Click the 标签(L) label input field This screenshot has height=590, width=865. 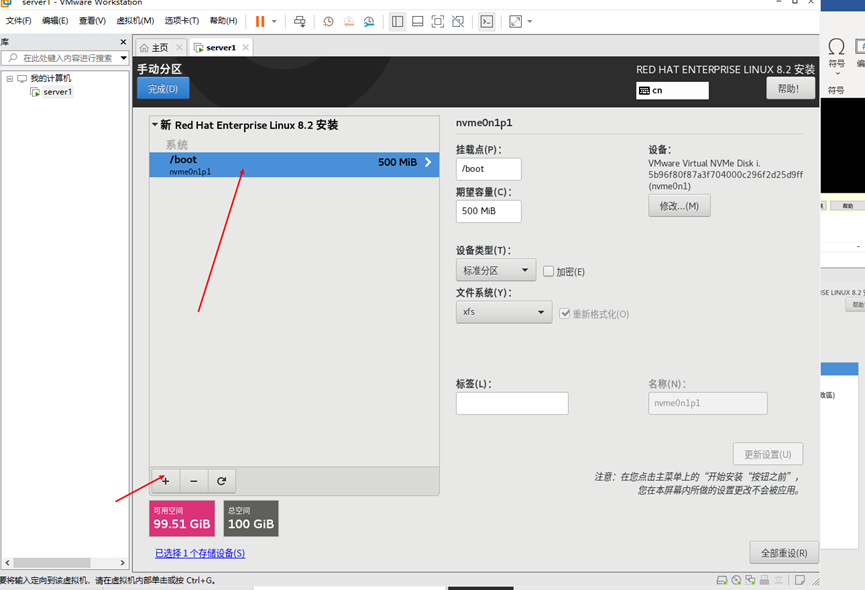coord(512,403)
